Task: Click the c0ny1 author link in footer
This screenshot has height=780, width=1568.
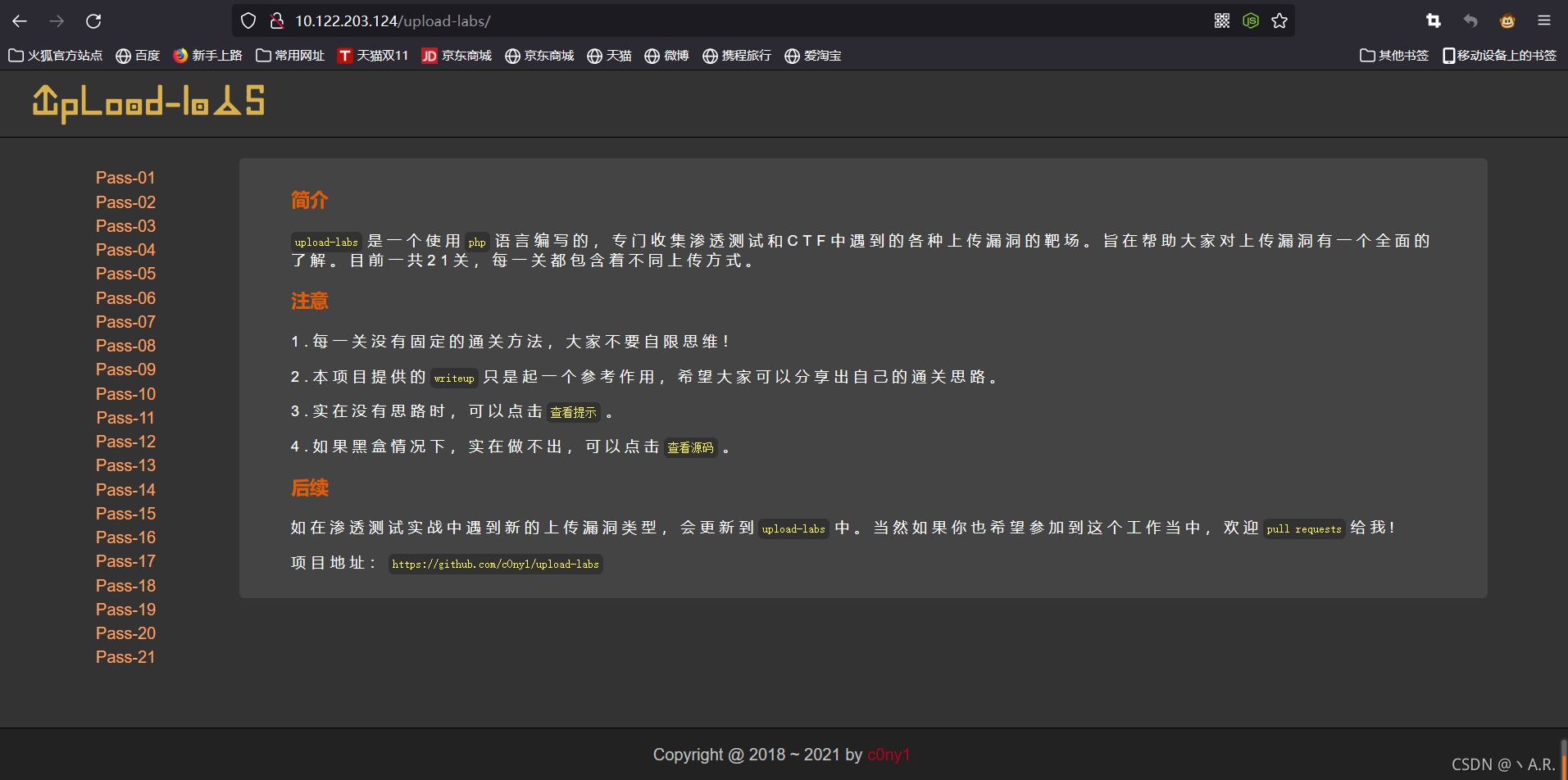Action: tap(889, 755)
